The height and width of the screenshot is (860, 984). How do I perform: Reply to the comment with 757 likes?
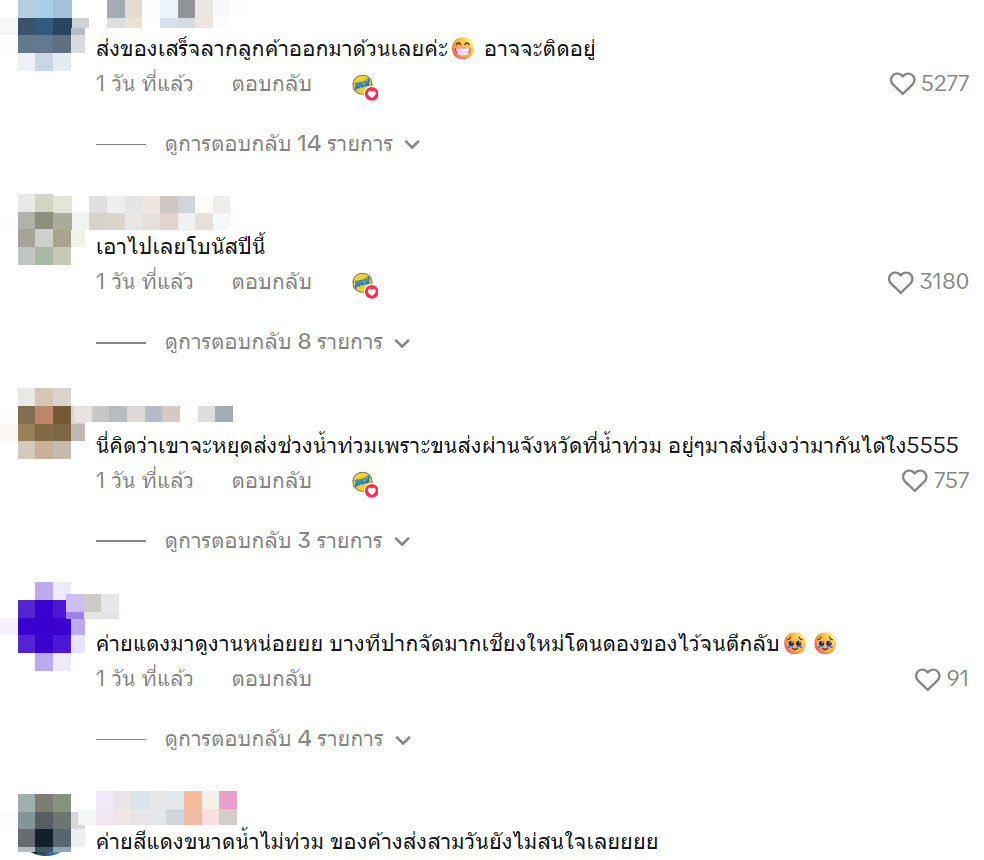pyautogui.click(x=272, y=481)
